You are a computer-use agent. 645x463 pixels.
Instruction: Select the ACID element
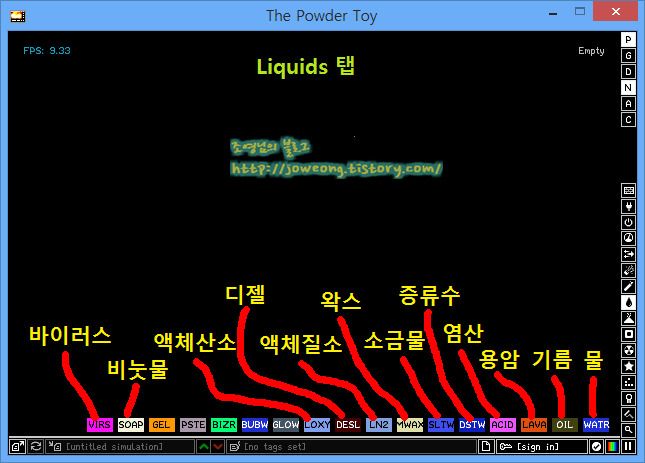tap(503, 424)
